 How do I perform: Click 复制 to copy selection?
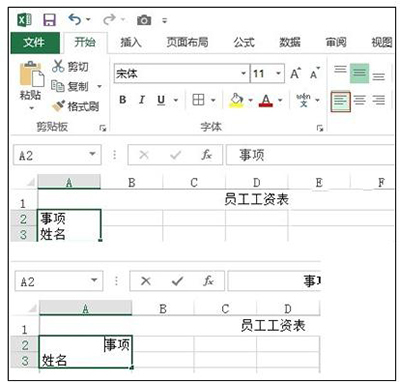coord(70,87)
